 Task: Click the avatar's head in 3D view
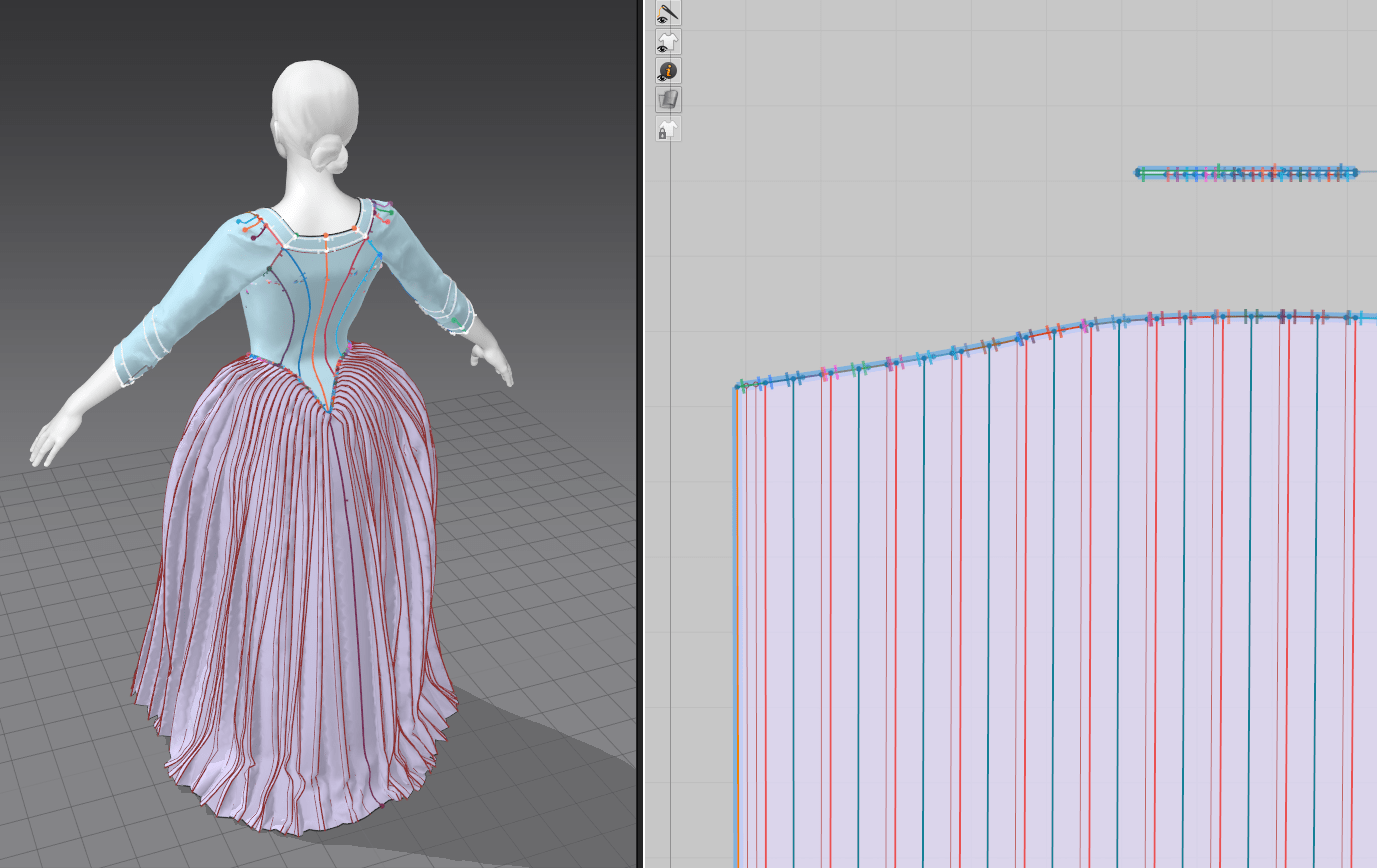(x=314, y=100)
